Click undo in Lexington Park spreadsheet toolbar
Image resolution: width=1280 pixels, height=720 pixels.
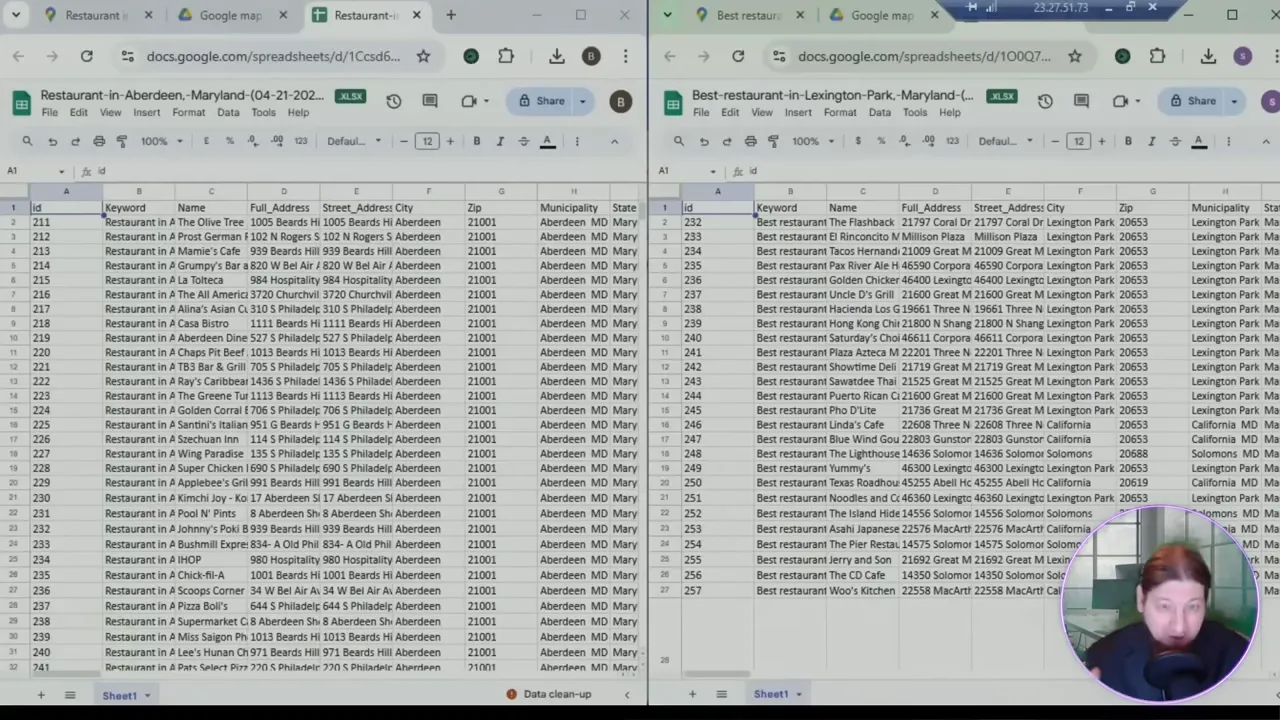click(x=704, y=141)
